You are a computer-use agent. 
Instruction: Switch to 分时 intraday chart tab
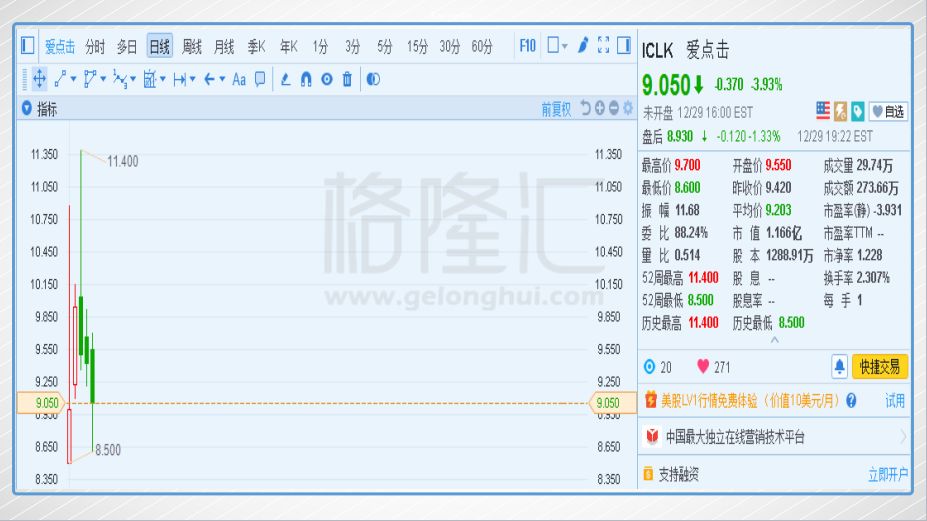tap(95, 47)
